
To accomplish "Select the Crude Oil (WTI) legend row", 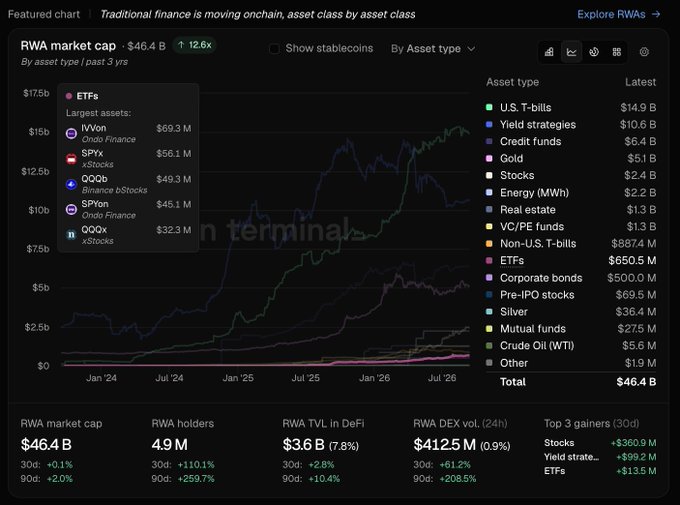I will (571, 345).
